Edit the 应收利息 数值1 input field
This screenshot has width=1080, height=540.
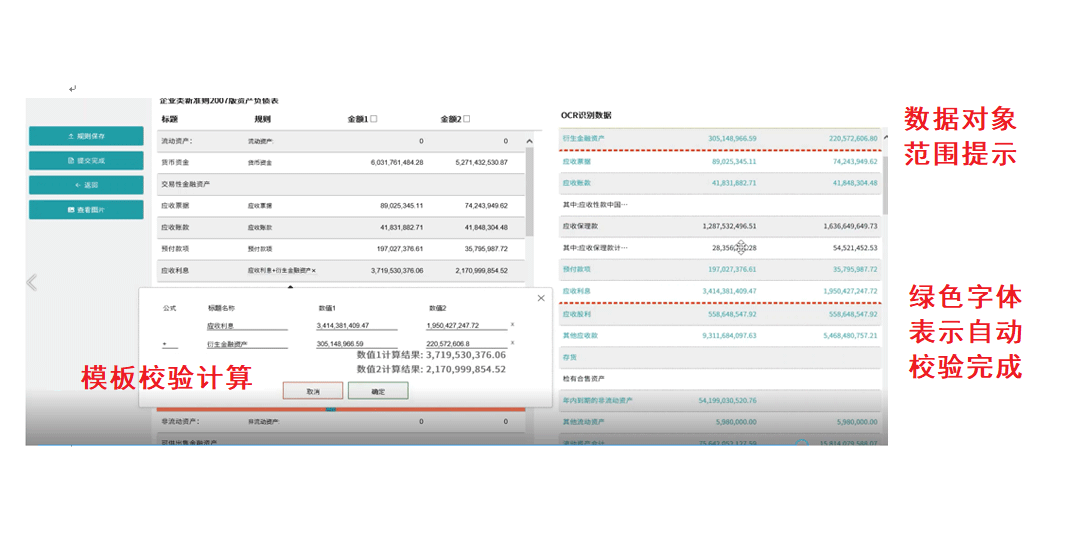point(356,325)
